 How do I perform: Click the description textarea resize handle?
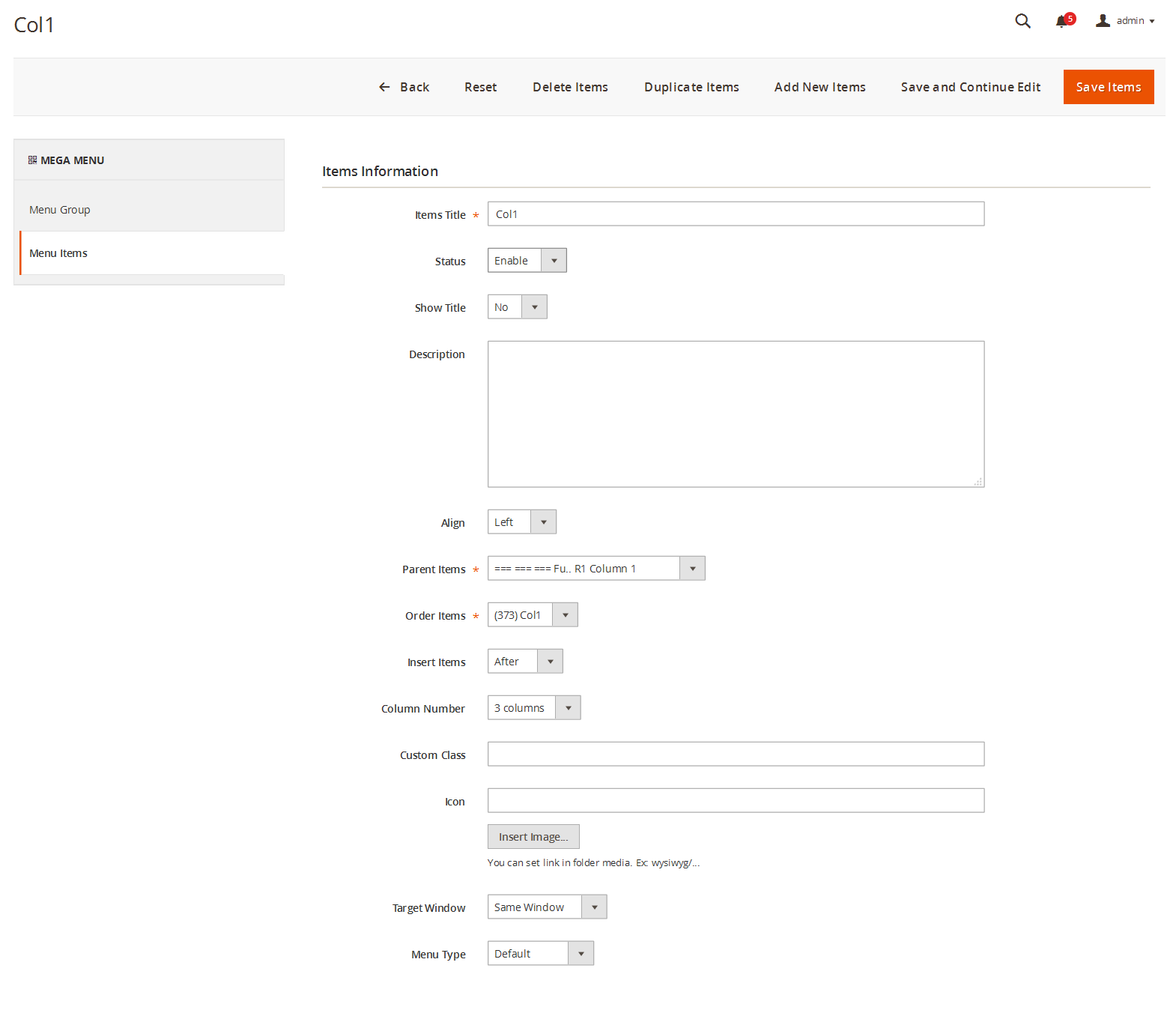pos(978,482)
